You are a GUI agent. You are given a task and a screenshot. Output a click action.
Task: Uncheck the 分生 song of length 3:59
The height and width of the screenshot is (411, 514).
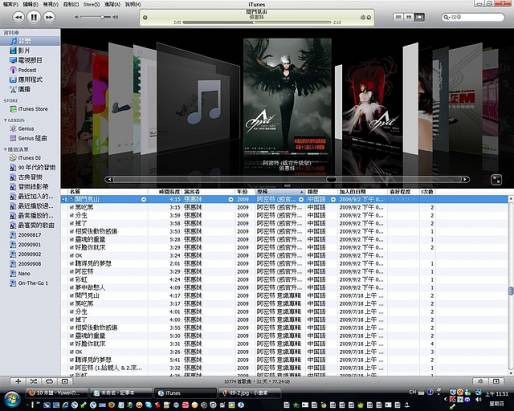coord(71,215)
